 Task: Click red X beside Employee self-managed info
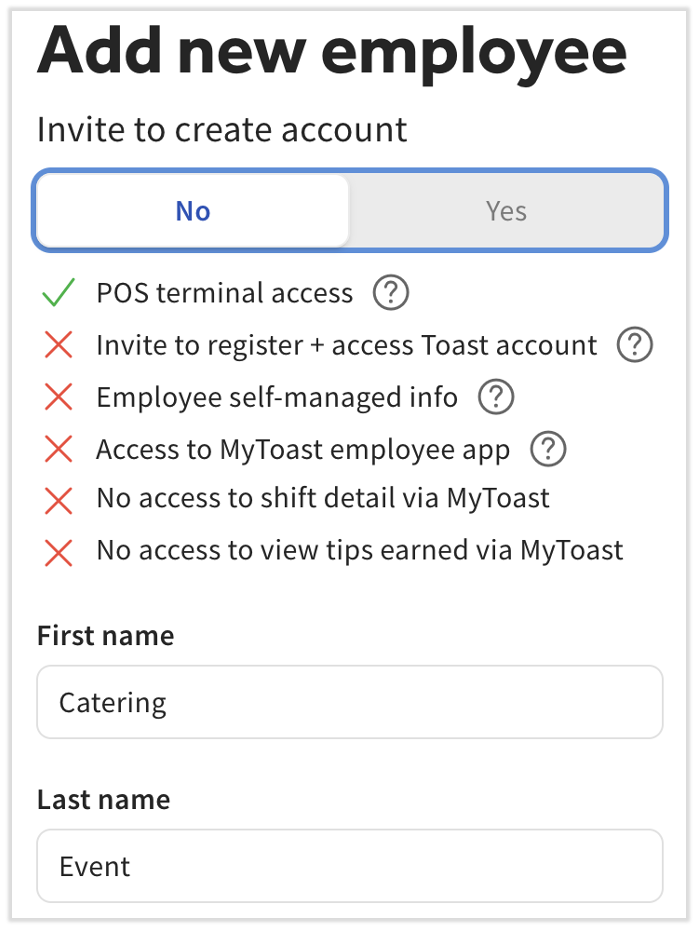point(59,397)
